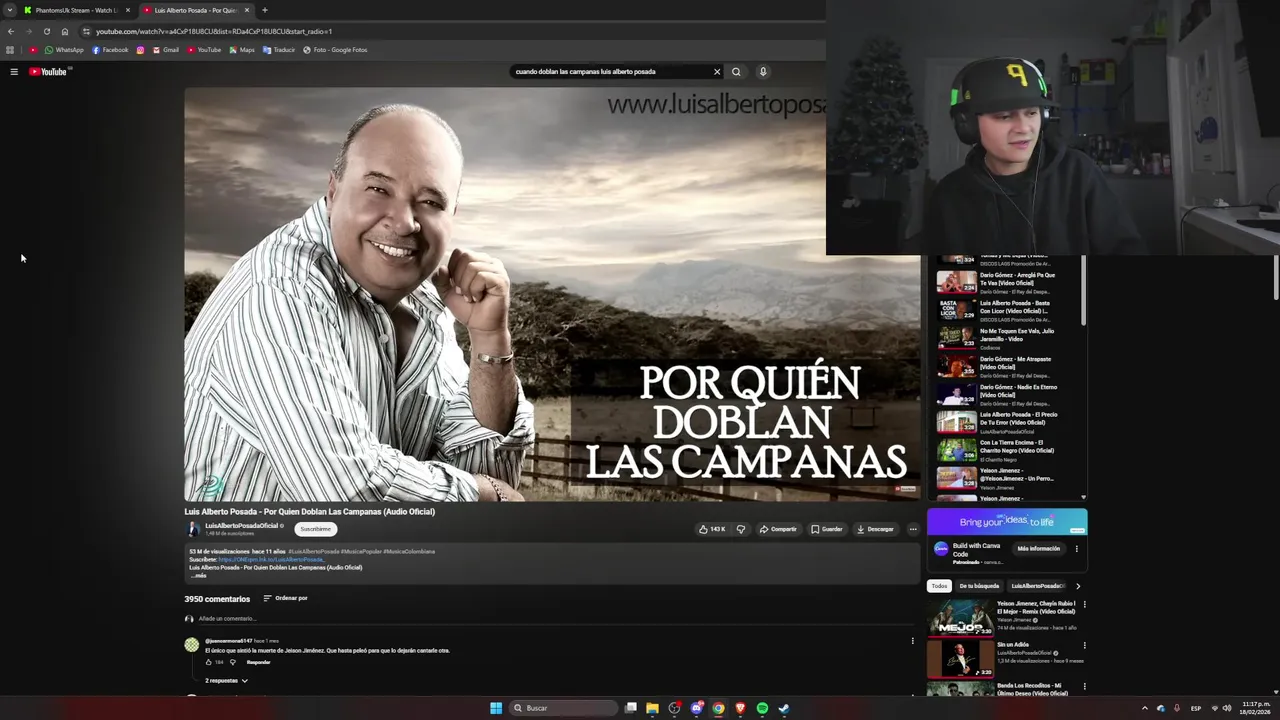This screenshot has width=1280, height=720.
Task: Open the Traducir bookmark
Action: (x=279, y=50)
